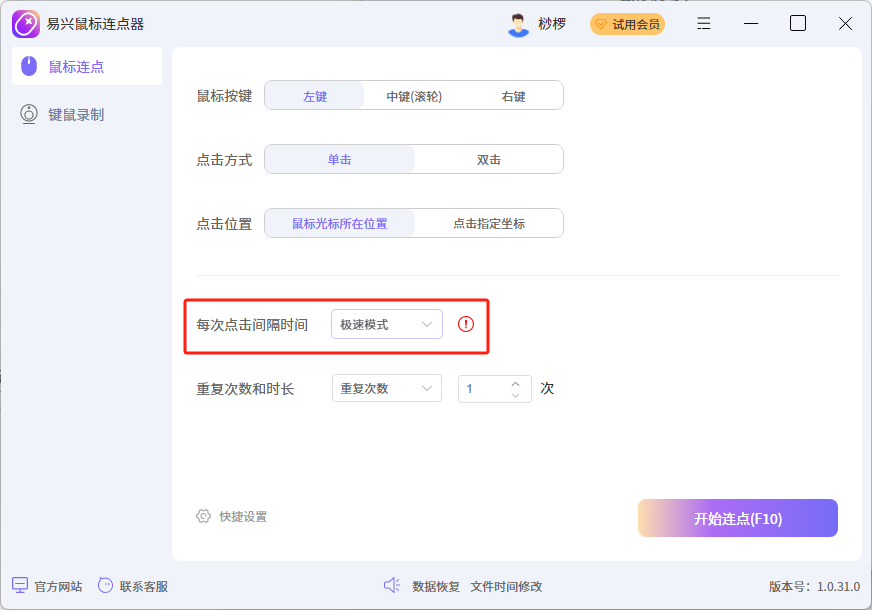This screenshot has width=872, height=610.
Task: Maximize the window
Action: [798, 23]
